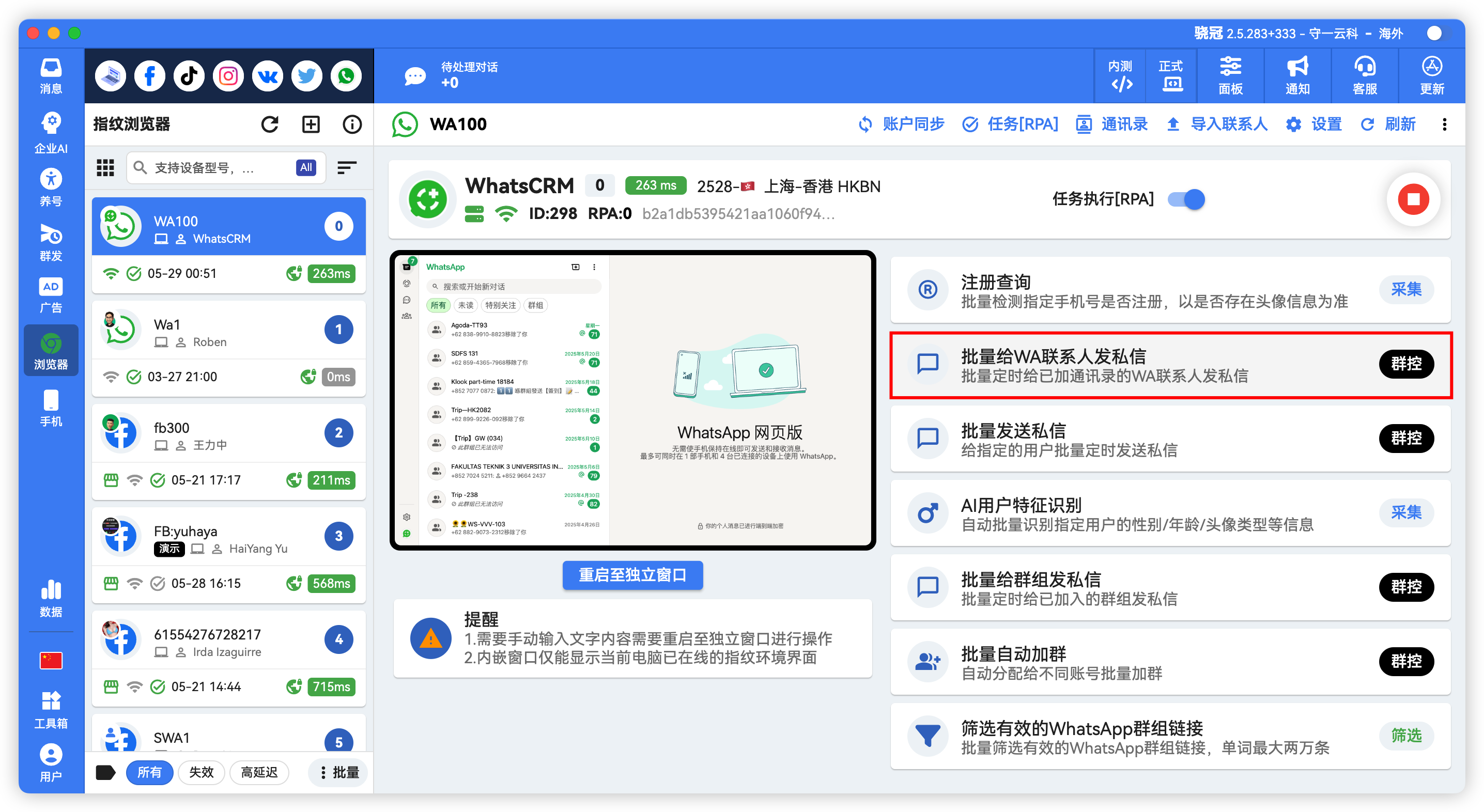1484x812 pixels.
Task: Select the WhatsApp platform icon in top bar
Action: pos(346,75)
